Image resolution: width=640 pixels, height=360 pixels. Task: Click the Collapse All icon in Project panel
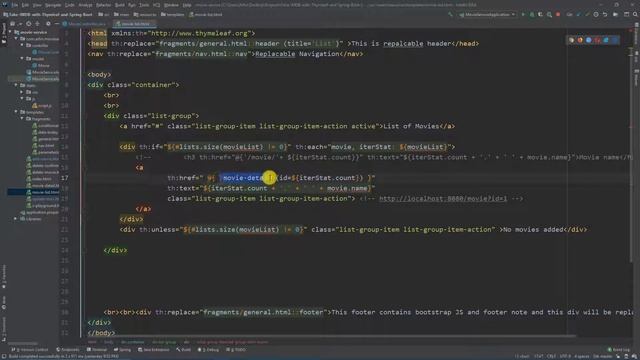click(x=38, y=24)
